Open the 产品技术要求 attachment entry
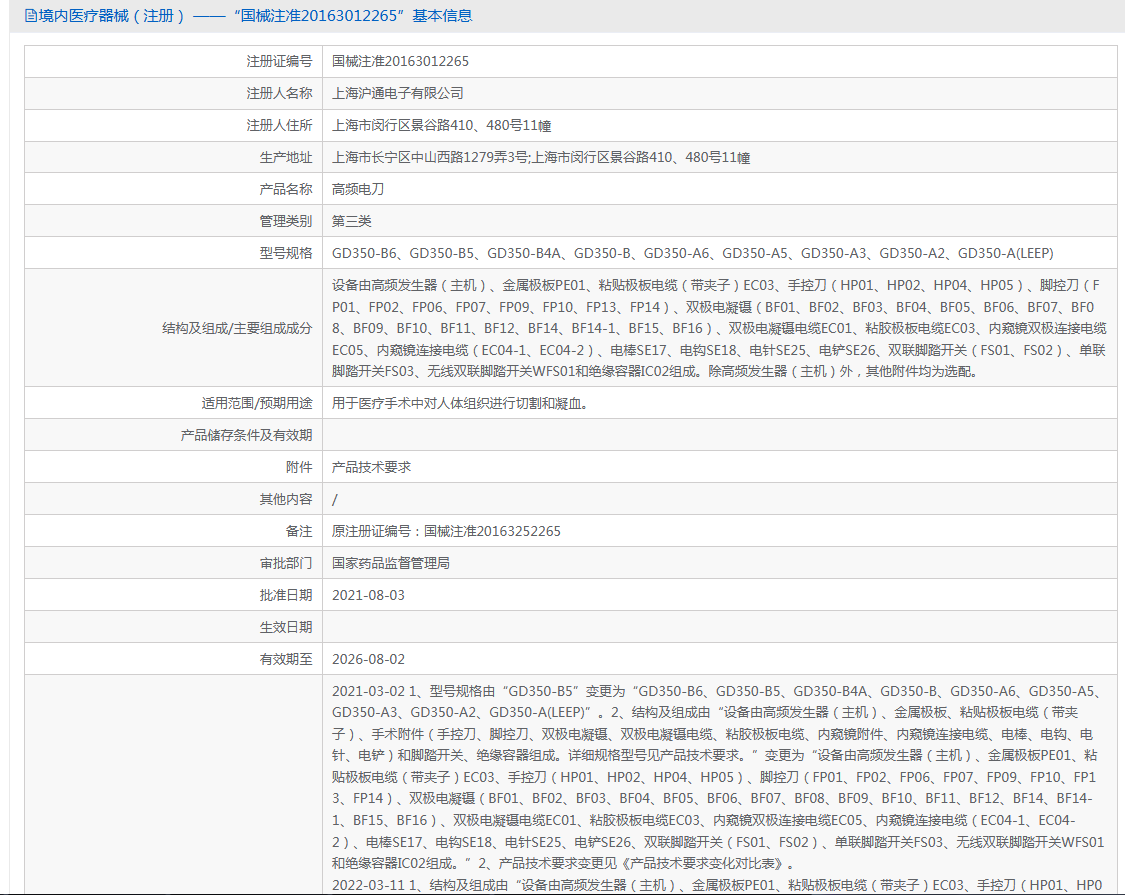 coord(371,467)
